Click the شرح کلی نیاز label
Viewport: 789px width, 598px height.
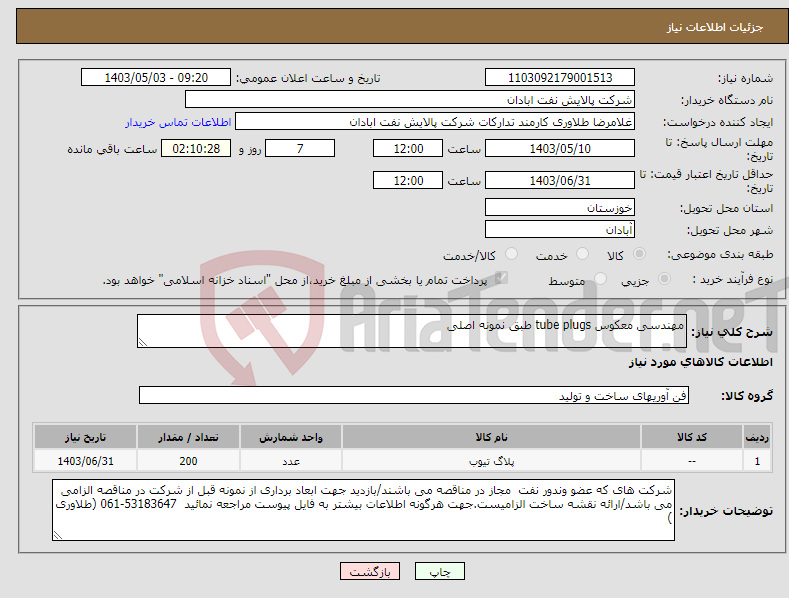point(732,332)
